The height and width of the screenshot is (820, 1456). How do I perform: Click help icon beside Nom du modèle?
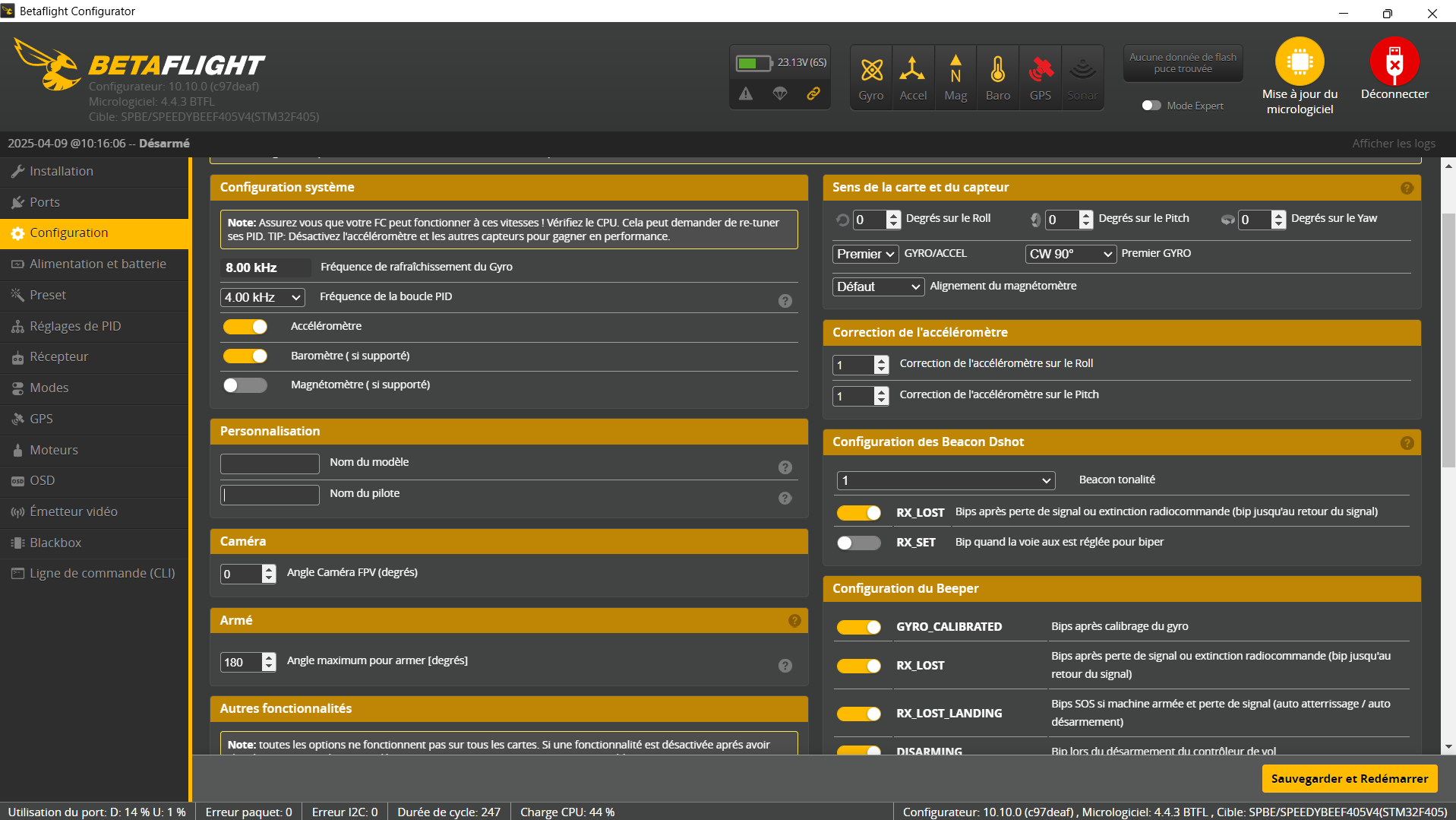pos(785,467)
